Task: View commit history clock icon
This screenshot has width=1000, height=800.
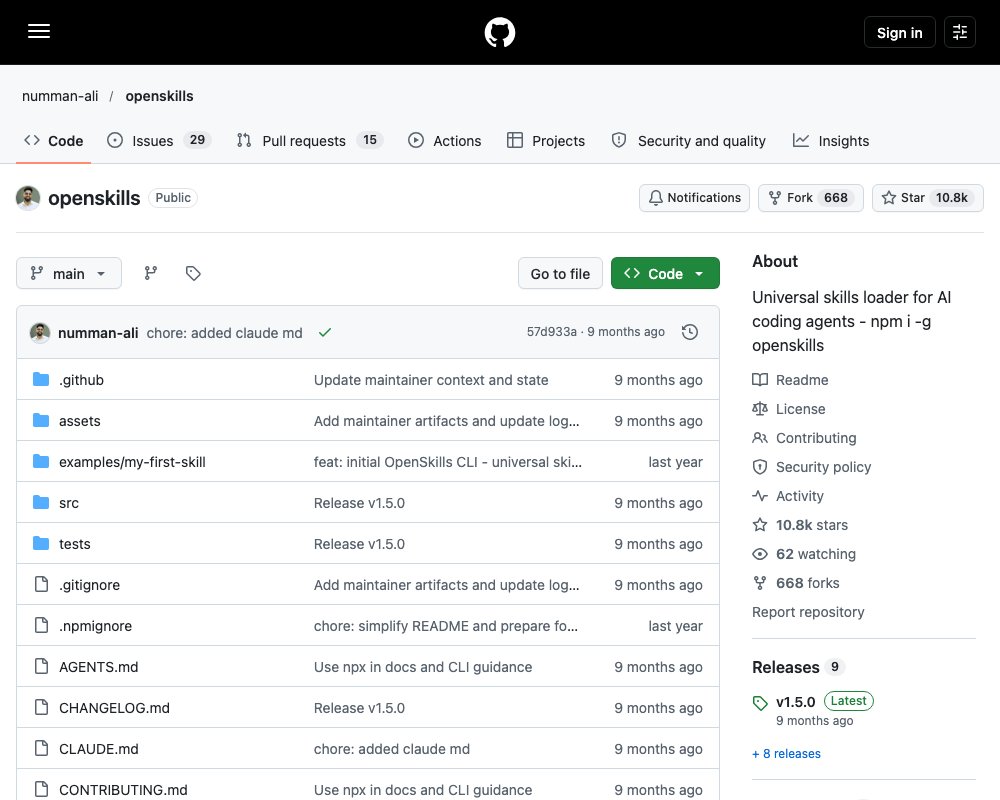Action: pos(689,332)
